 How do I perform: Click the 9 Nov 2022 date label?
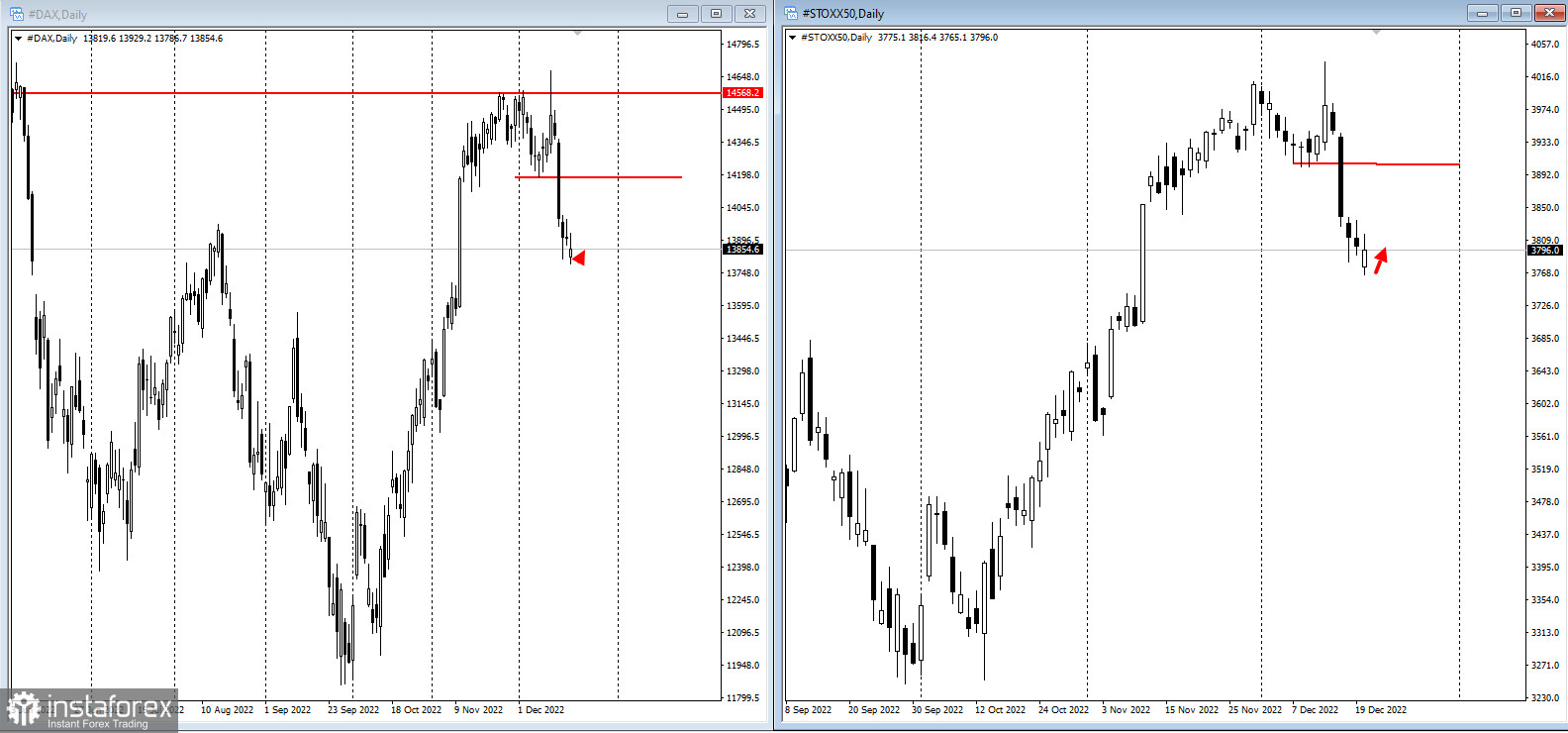(x=479, y=710)
